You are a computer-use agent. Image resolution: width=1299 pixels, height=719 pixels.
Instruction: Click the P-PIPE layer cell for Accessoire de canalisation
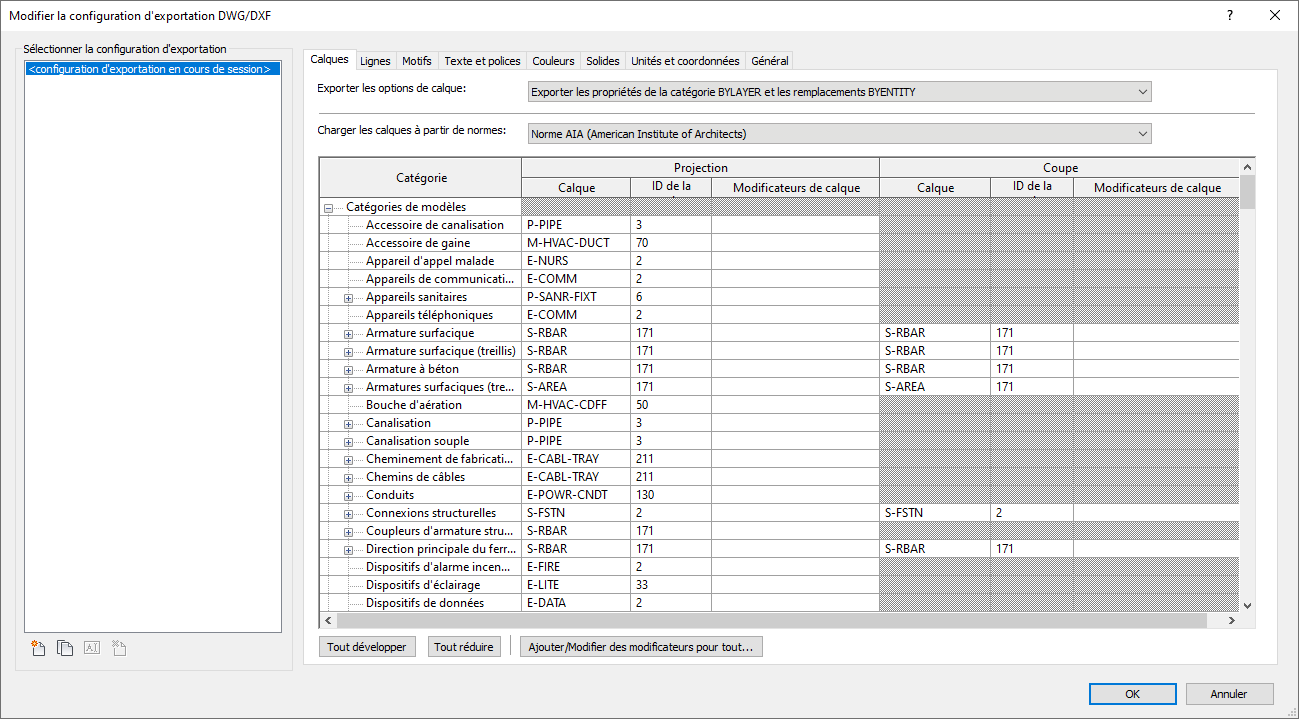(x=576, y=225)
